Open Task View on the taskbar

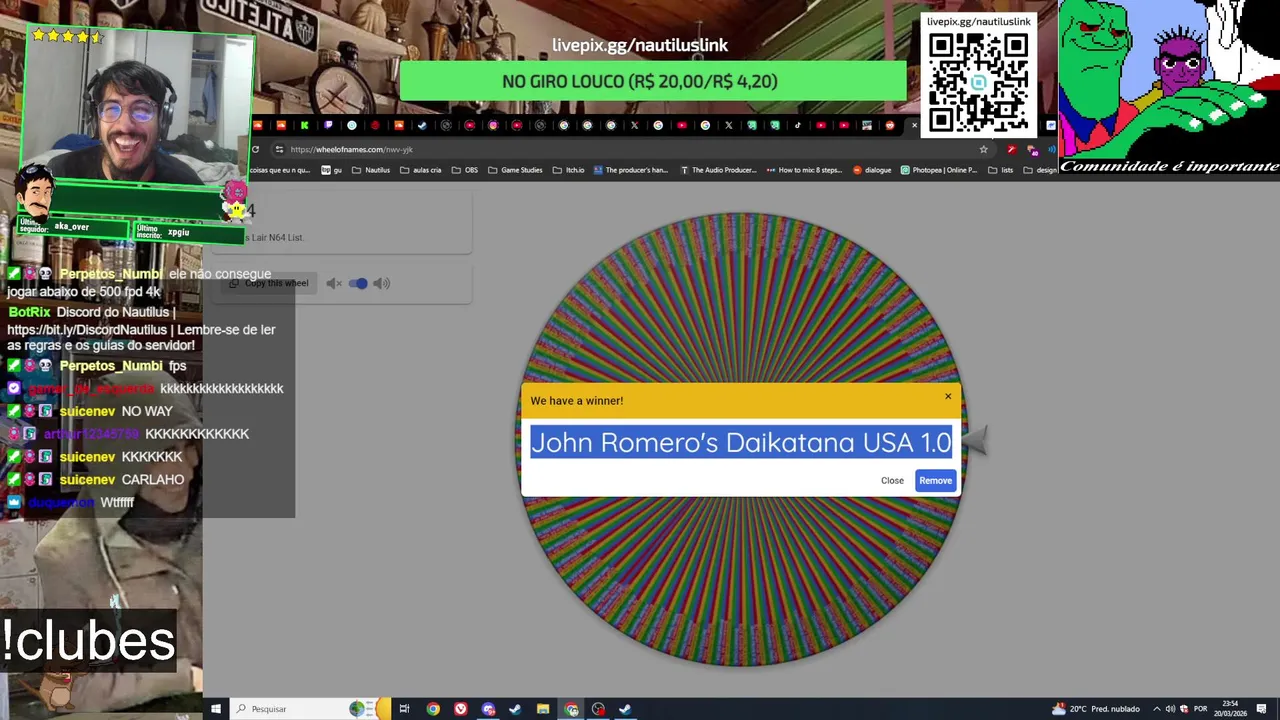pos(404,709)
